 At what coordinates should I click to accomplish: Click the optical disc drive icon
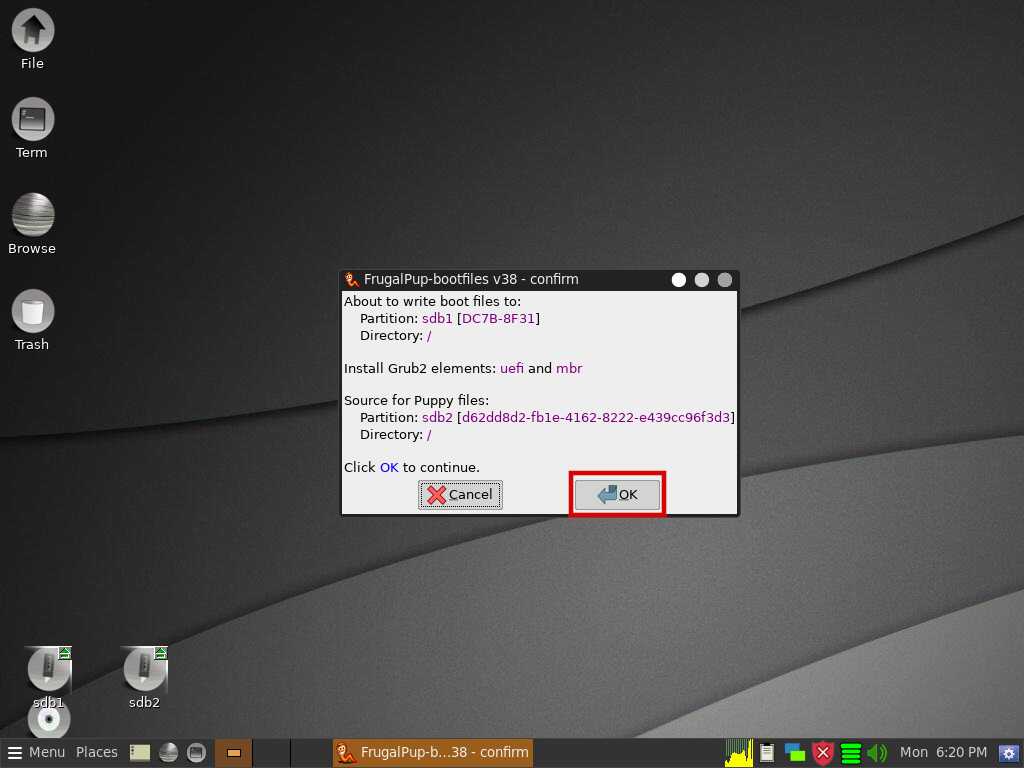click(48, 720)
